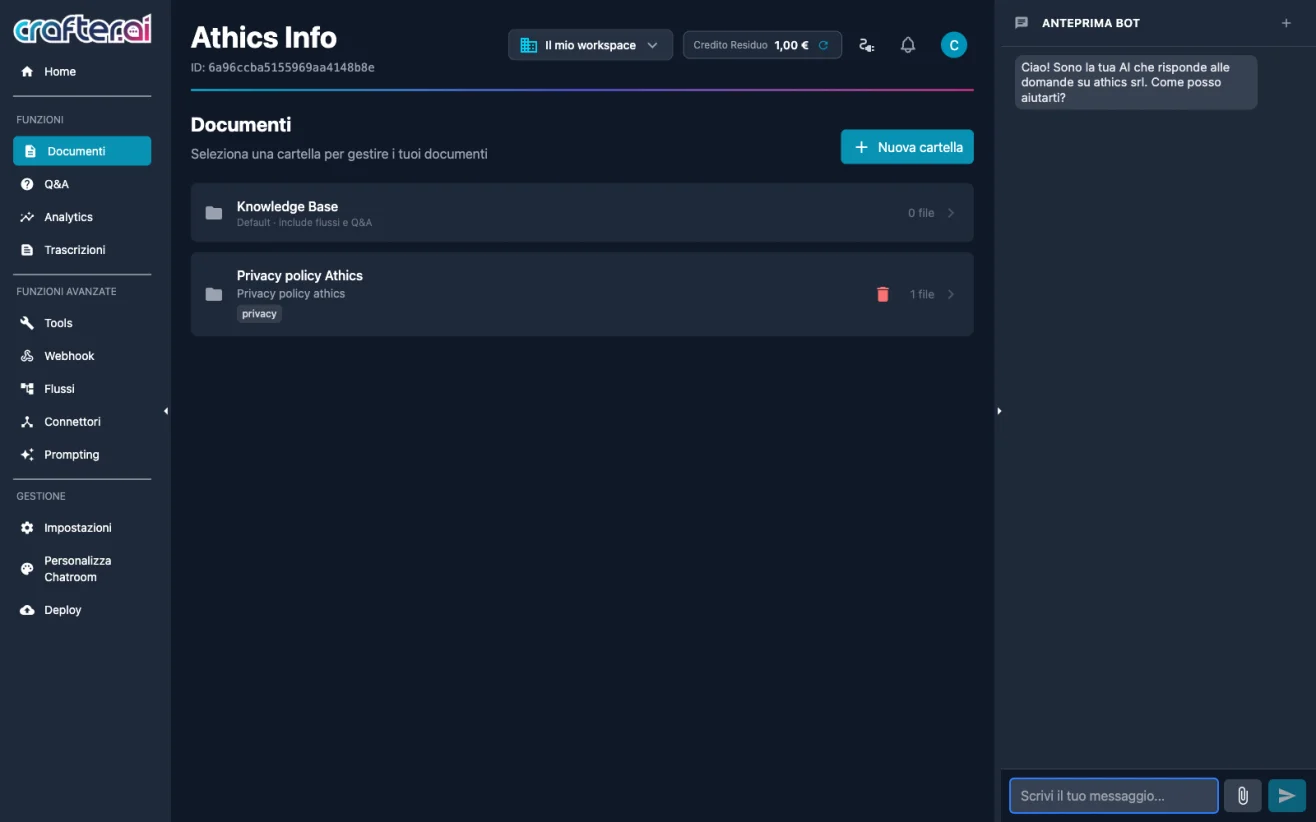Screen dimensions: 1316x822
Task: Click the connection plug icon in header
Action: coord(867,45)
